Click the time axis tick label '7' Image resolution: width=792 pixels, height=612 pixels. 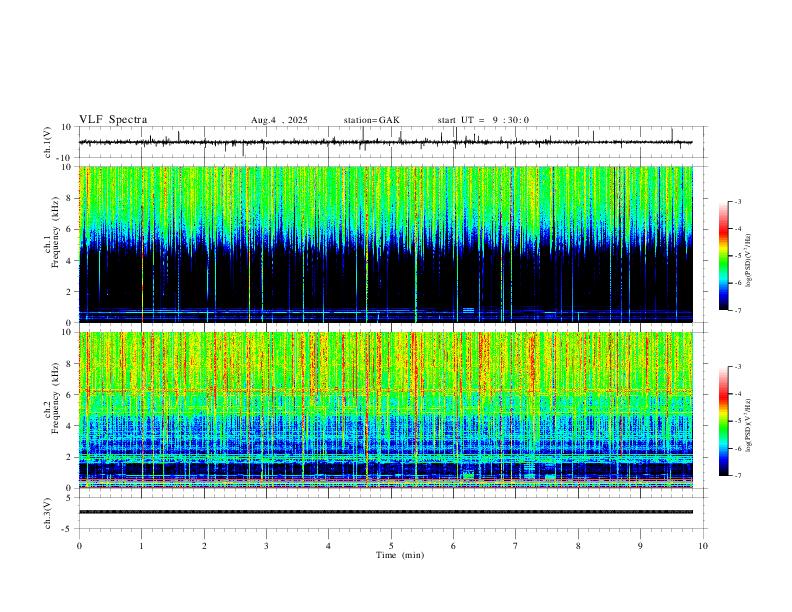click(516, 546)
